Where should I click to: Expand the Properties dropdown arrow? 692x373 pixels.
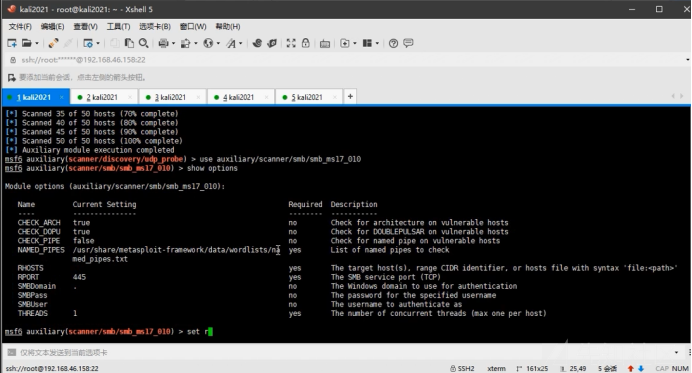click(98, 43)
